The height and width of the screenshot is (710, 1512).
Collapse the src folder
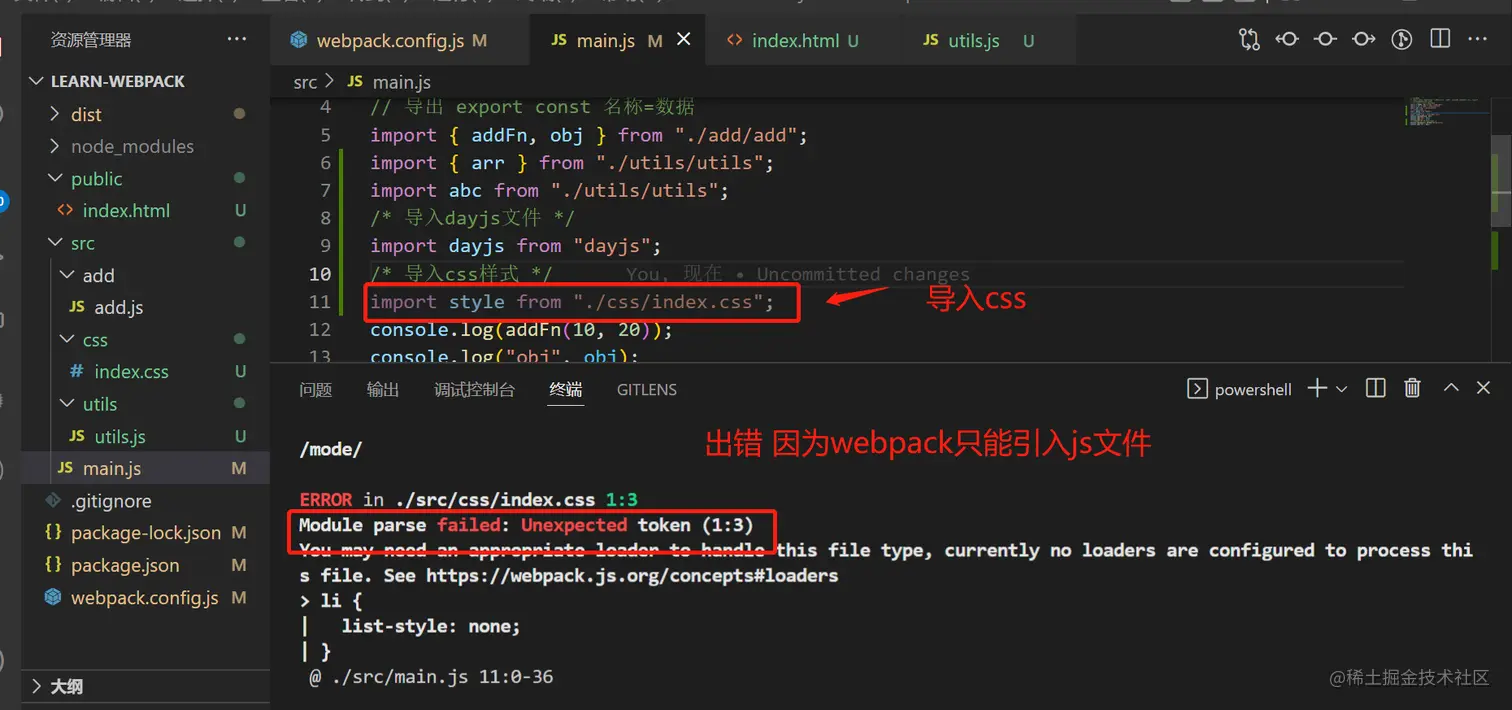145,243
